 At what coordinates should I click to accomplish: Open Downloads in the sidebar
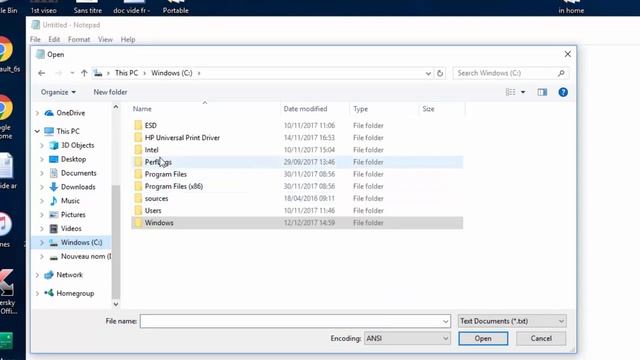78,187
